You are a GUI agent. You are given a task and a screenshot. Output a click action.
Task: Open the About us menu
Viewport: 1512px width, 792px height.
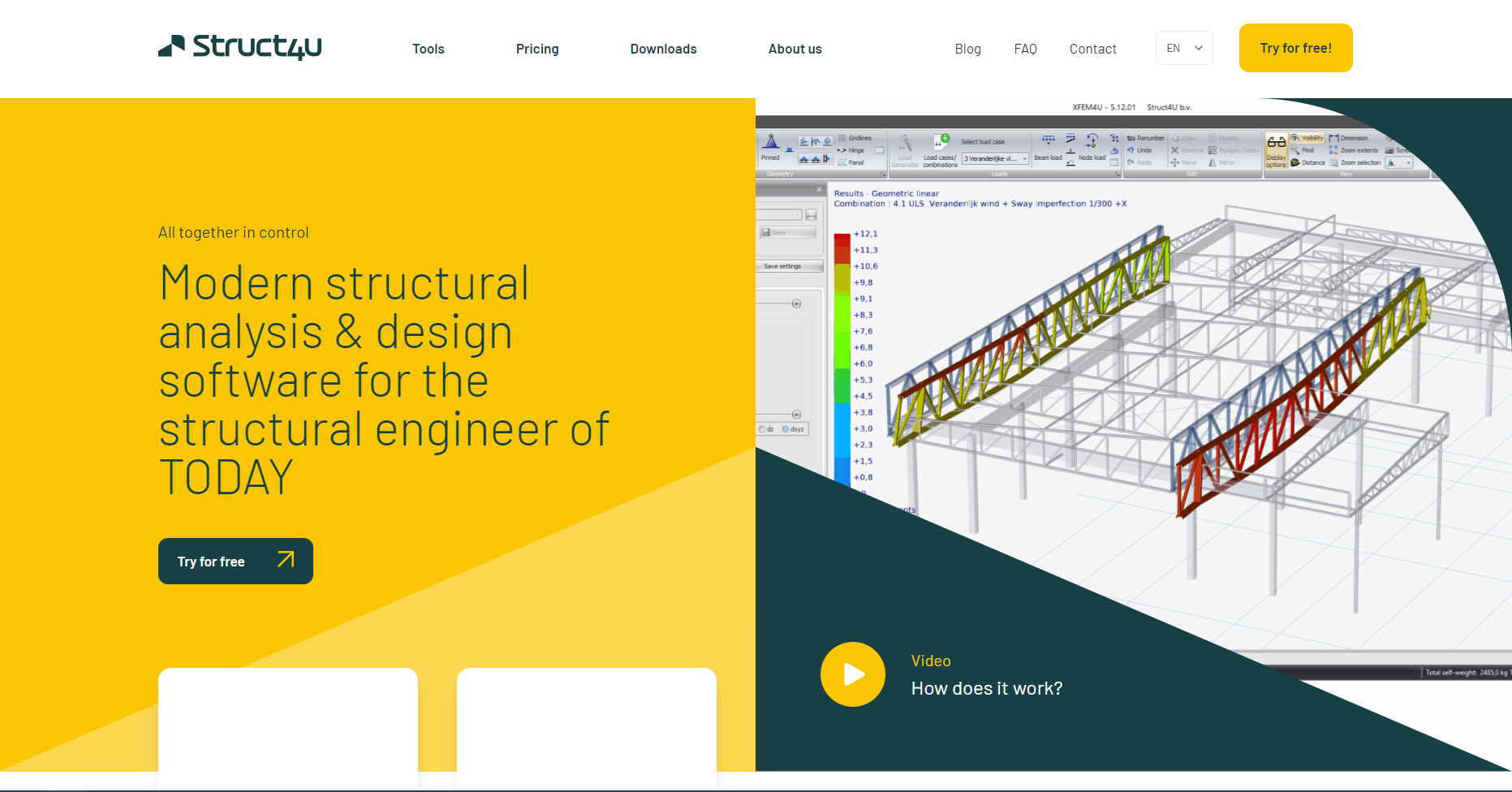point(795,49)
